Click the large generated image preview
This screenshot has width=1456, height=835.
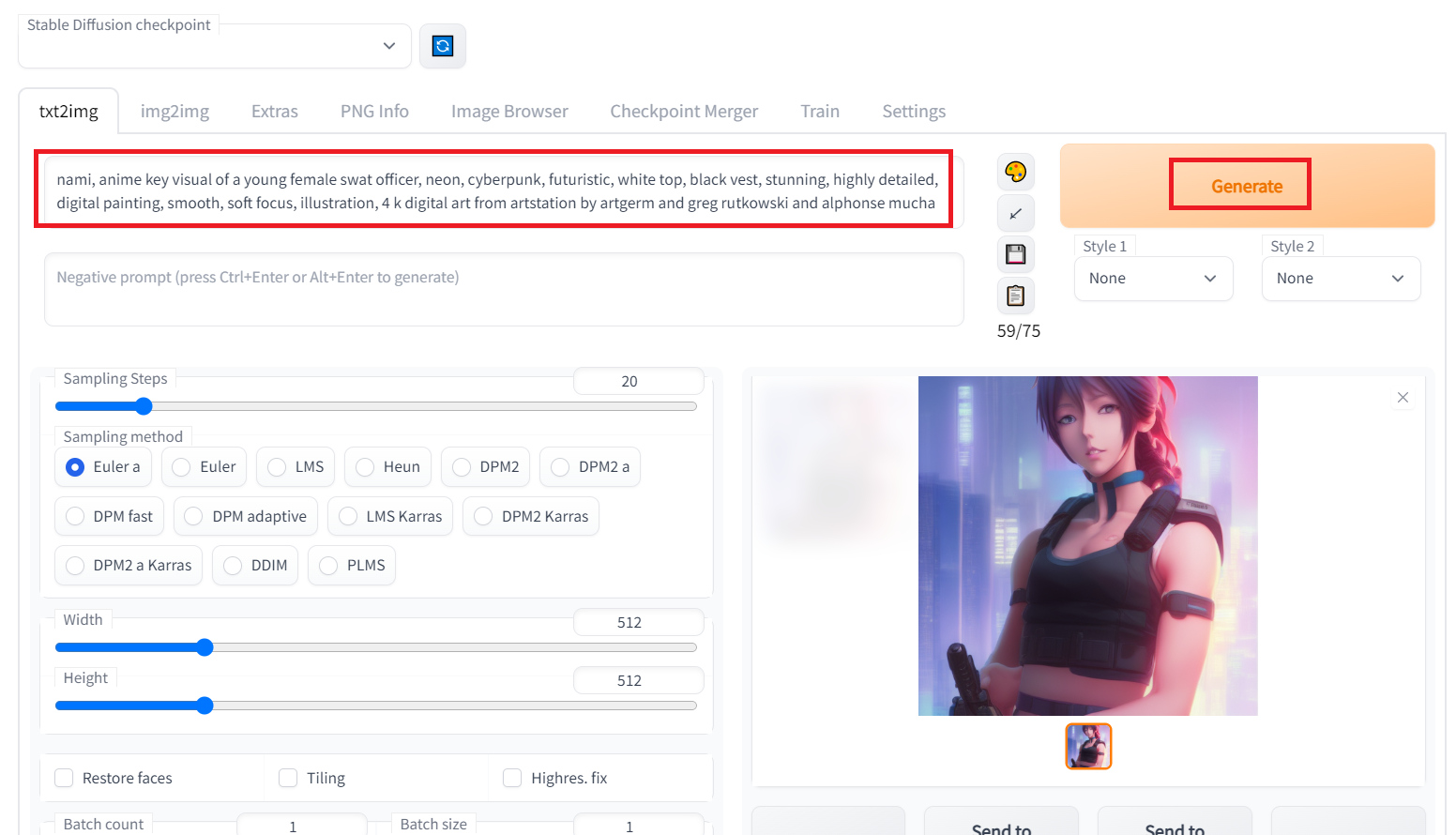(x=1088, y=546)
